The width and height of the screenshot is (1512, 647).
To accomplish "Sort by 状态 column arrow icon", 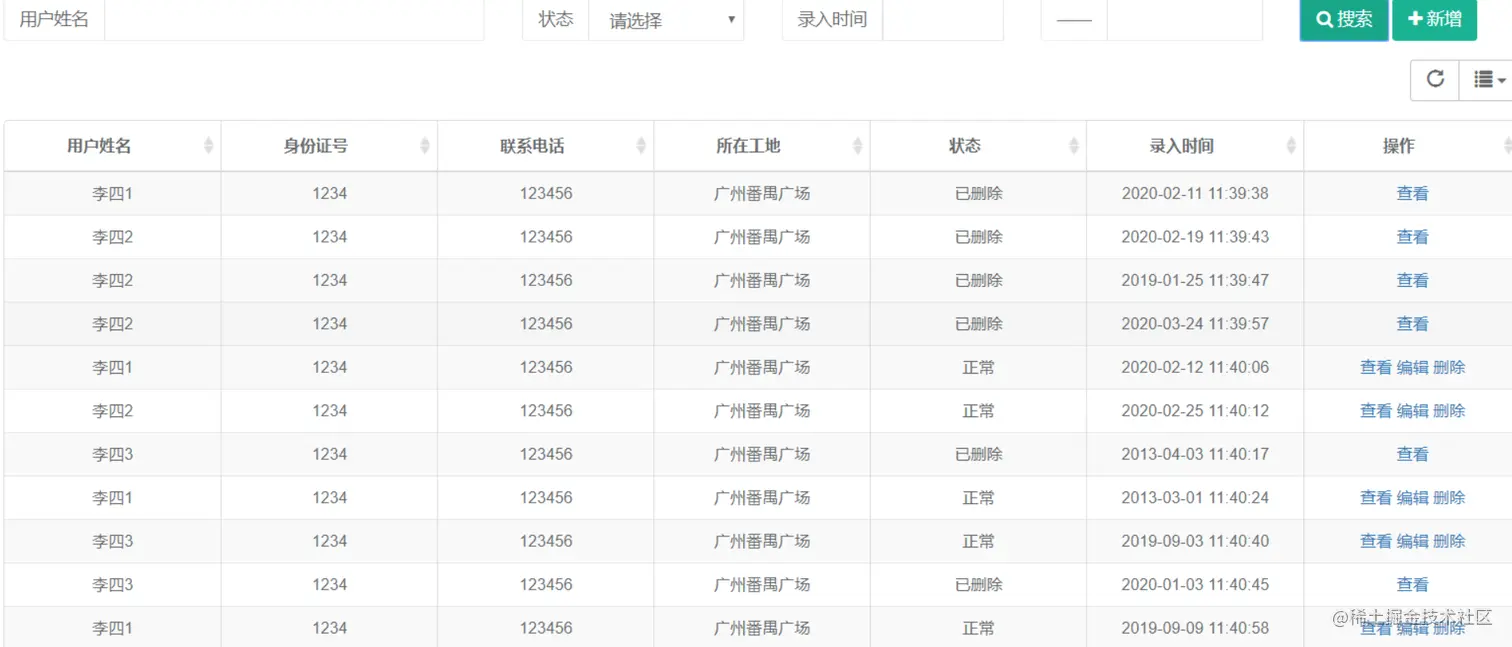I will pos(1073,146).
